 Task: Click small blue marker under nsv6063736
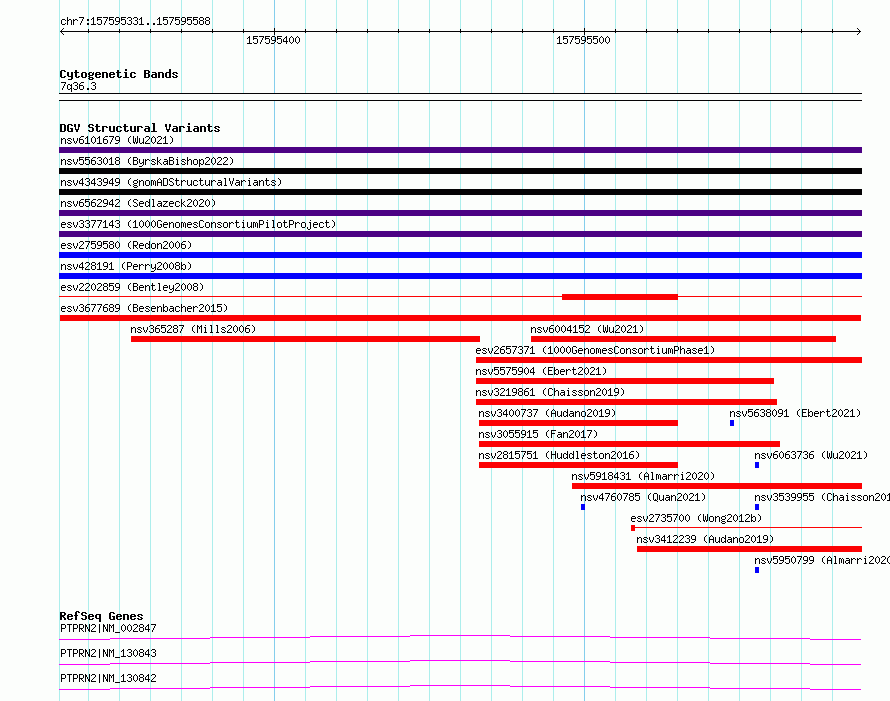tap(757, 465)
